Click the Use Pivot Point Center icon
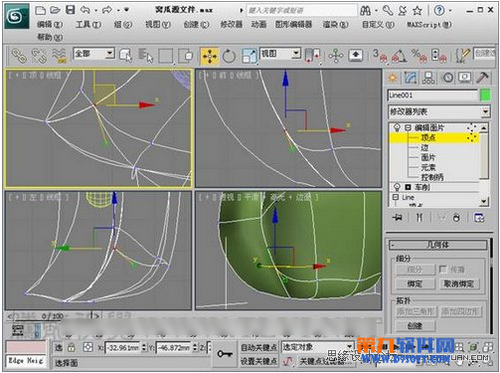The width and height of the screenshot is (500, 373). [312, 55]
